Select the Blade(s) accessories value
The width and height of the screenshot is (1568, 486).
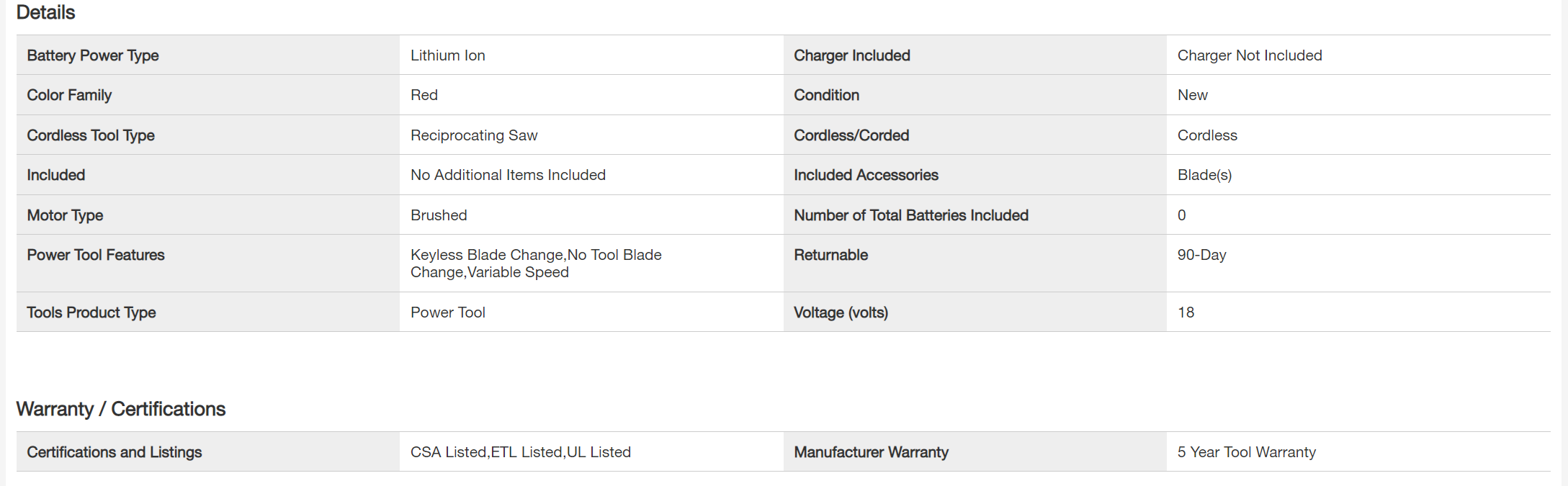click(x=1204, y=175)
